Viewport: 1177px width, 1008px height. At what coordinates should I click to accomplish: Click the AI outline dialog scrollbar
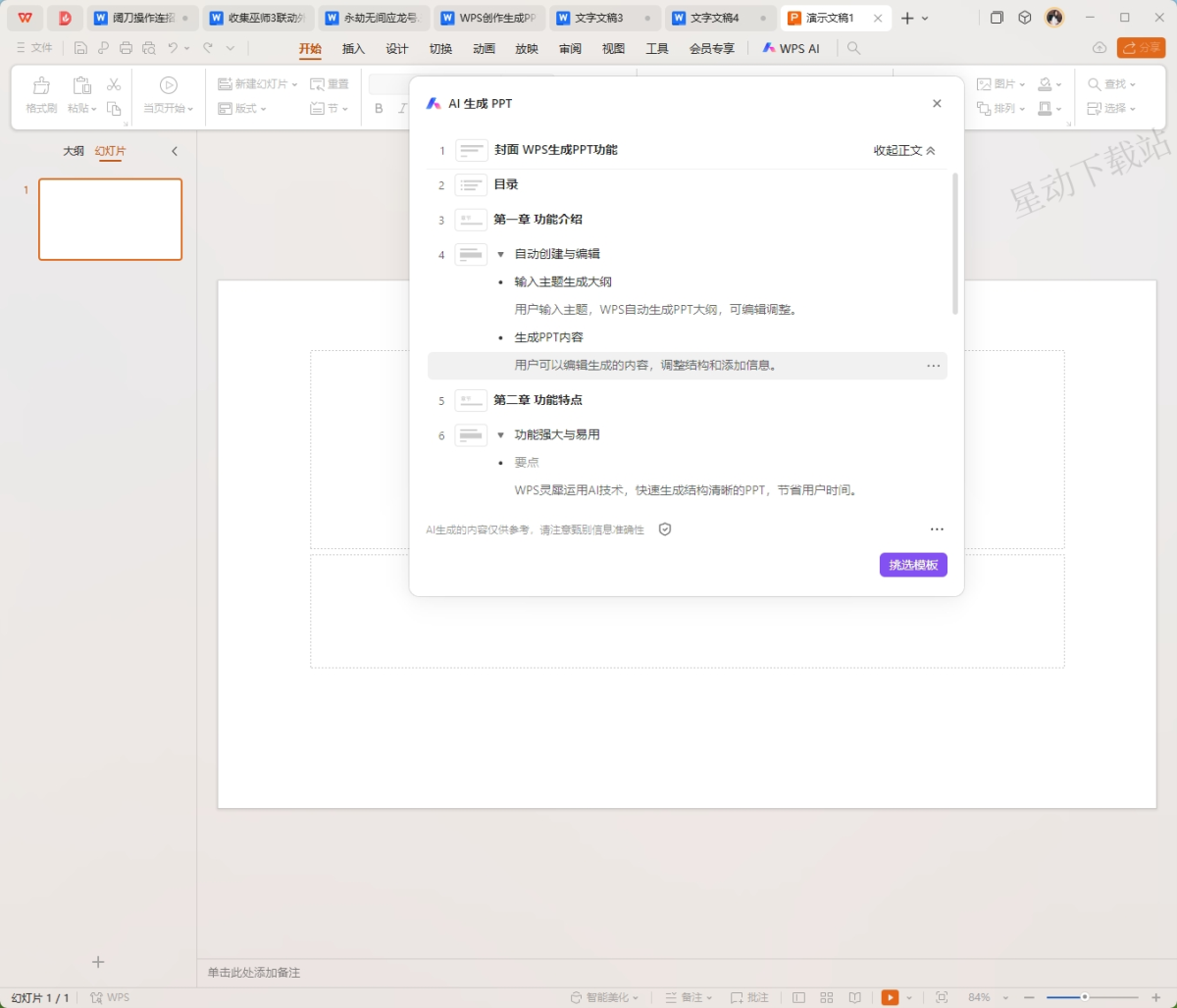point(955,243)
